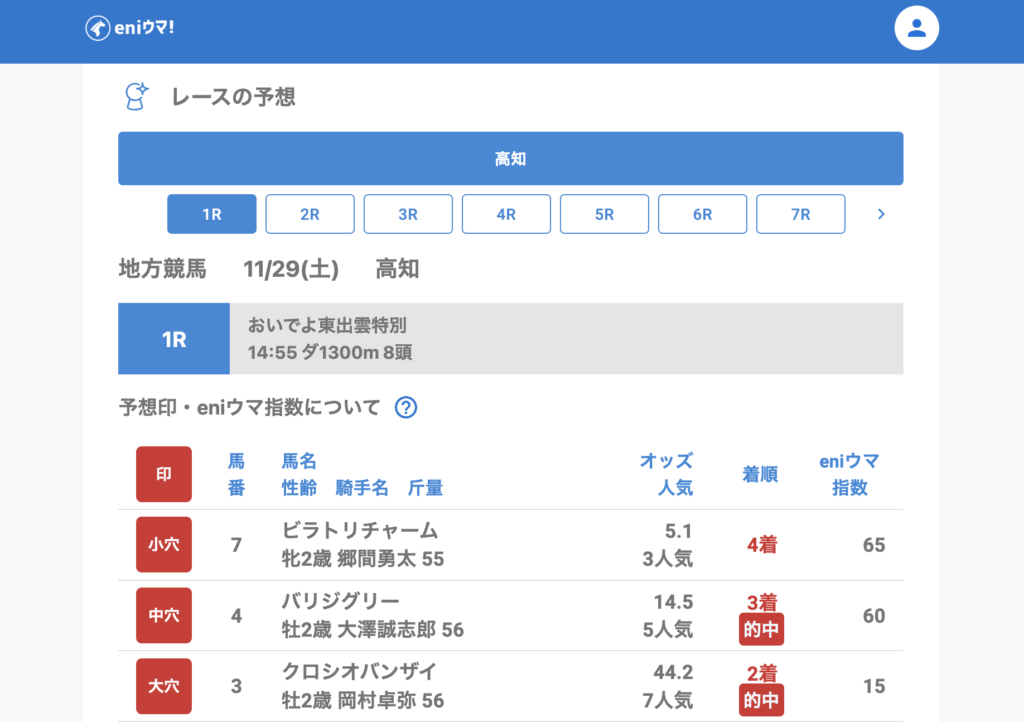
Task: Click the 中穴 mark badge
Action: click(x=163, y=616)
